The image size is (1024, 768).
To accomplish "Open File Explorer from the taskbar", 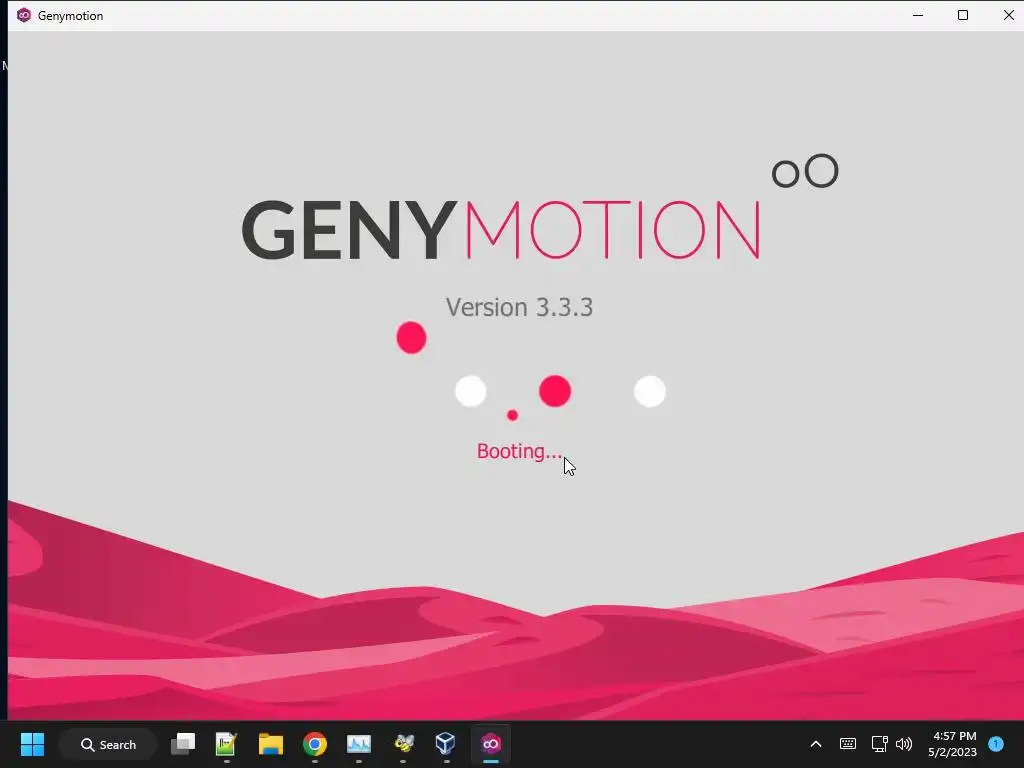I will coord(270,744).
